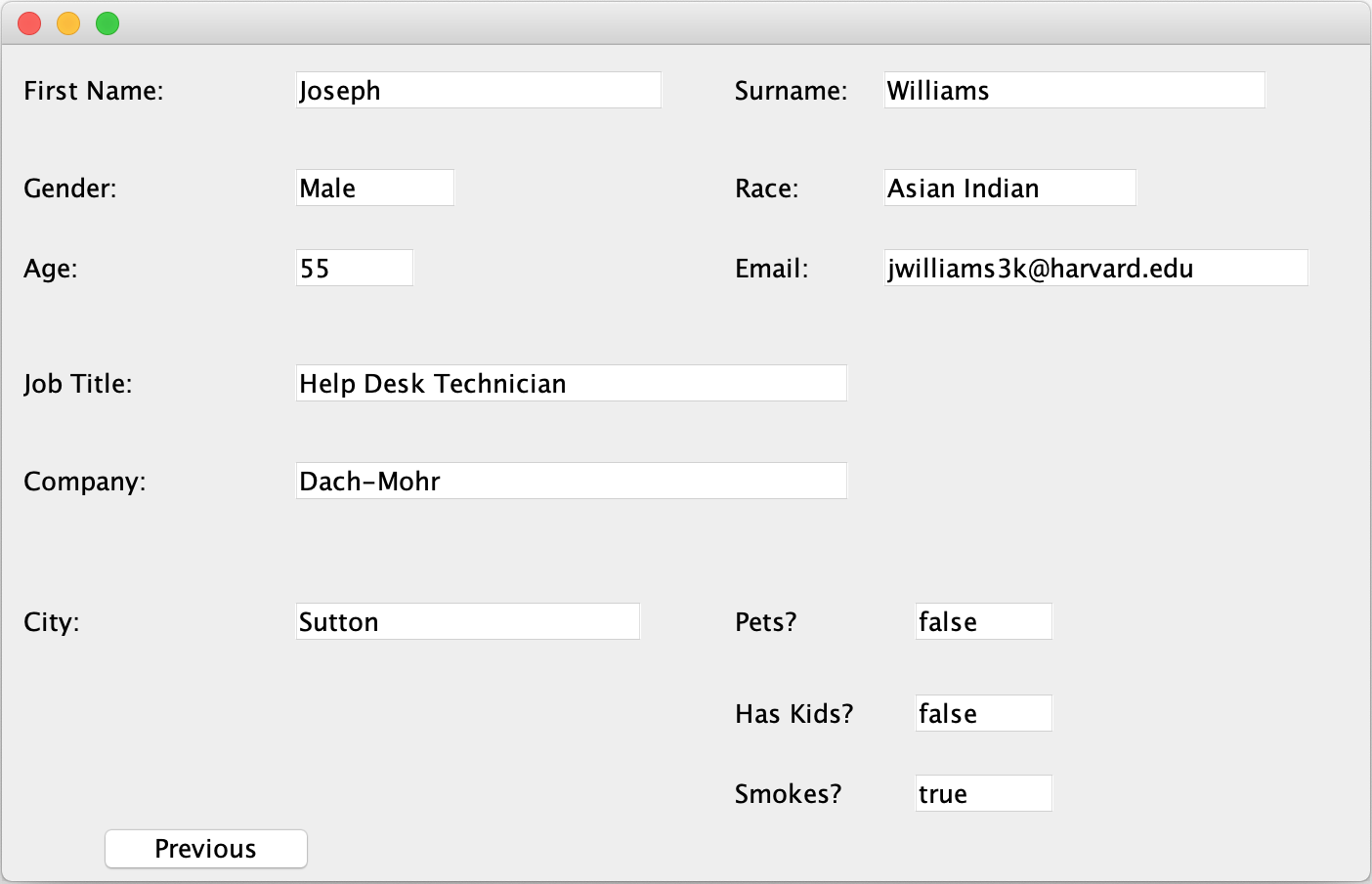Select the Age field showing 55
This screenshot has height=884, width=1372.
coord(354,267)
